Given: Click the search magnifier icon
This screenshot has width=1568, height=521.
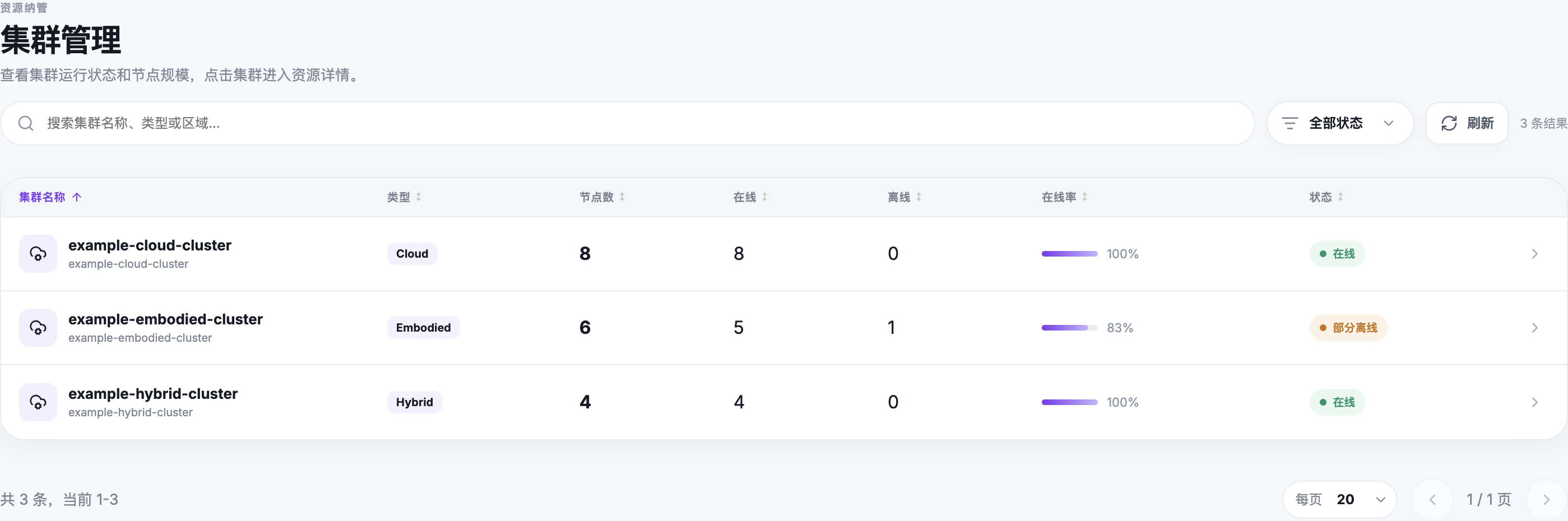Looking at the screenshot, I should point(26,124).
